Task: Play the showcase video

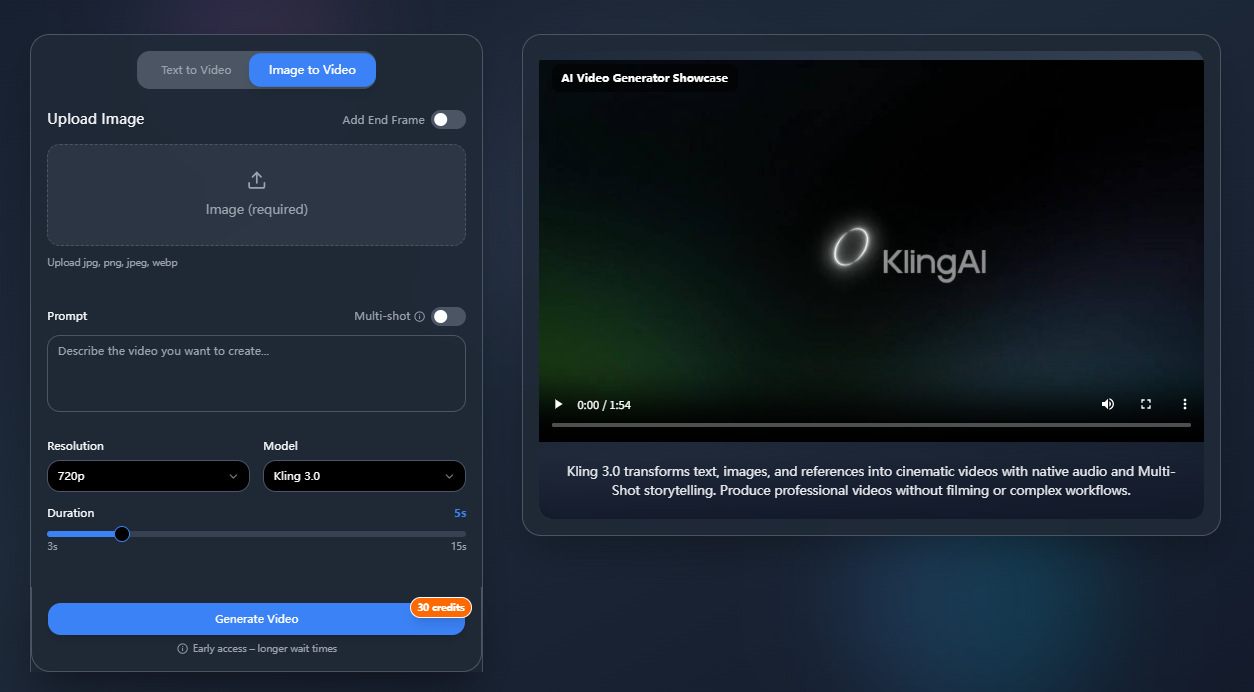Action: tap(558, 404)
